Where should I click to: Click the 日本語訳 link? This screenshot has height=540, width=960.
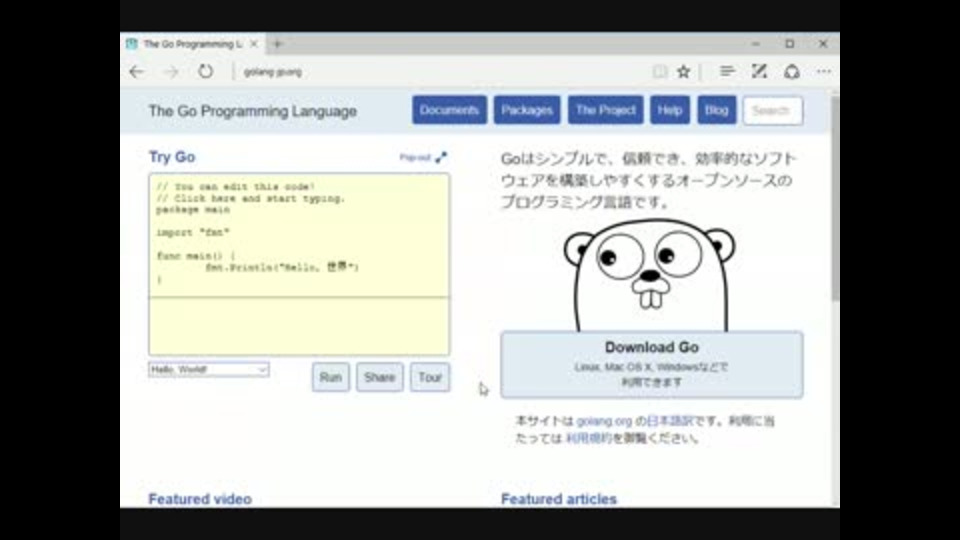pos(669,421)
